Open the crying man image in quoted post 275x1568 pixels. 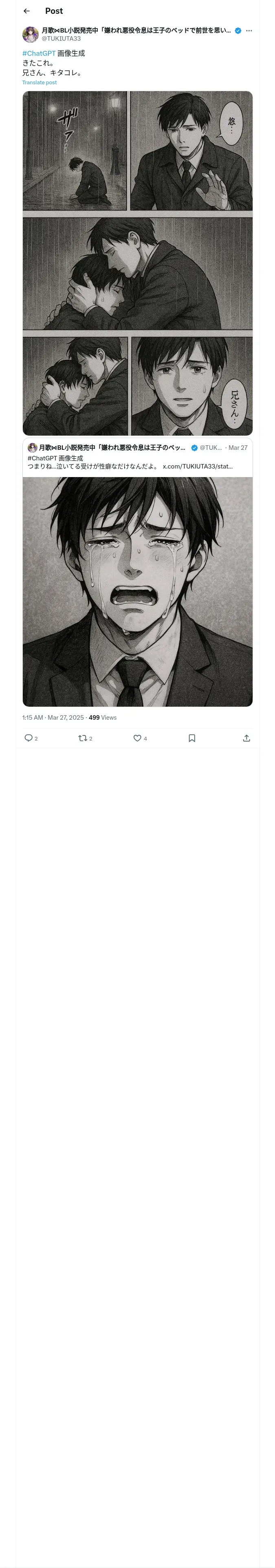pos(137,590)
